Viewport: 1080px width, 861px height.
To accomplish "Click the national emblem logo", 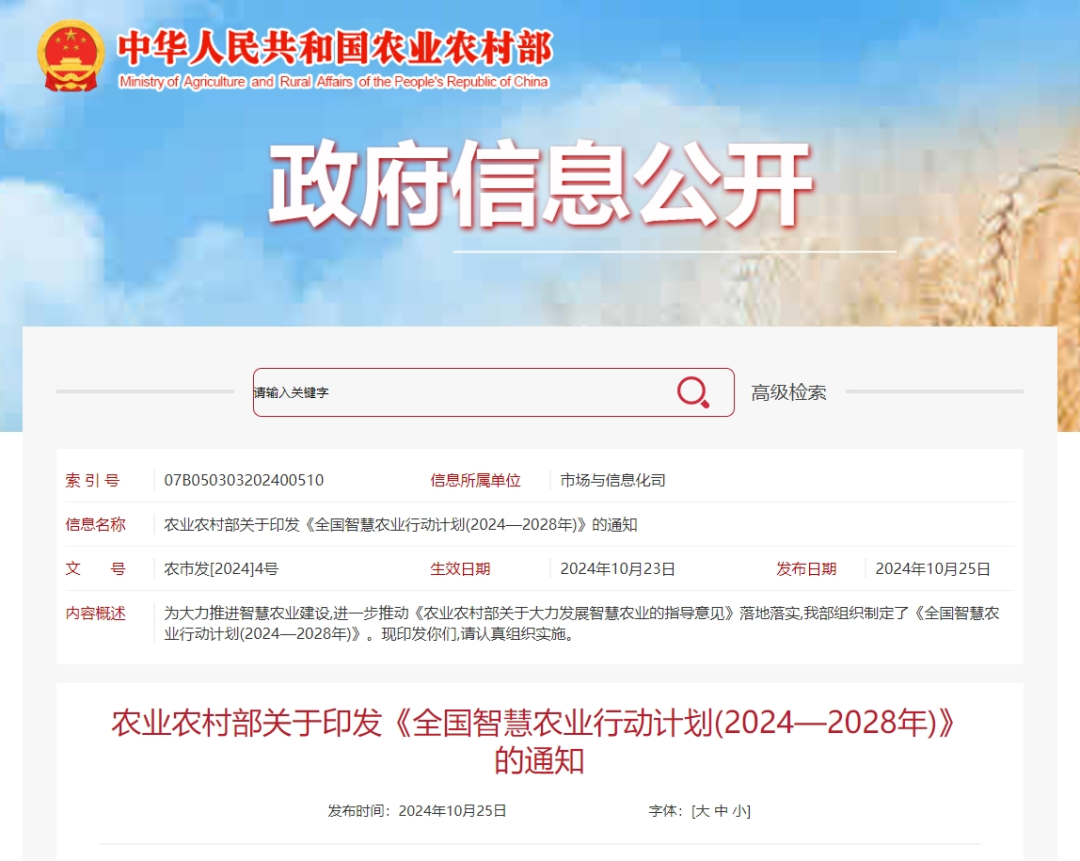I will (70, 57).
